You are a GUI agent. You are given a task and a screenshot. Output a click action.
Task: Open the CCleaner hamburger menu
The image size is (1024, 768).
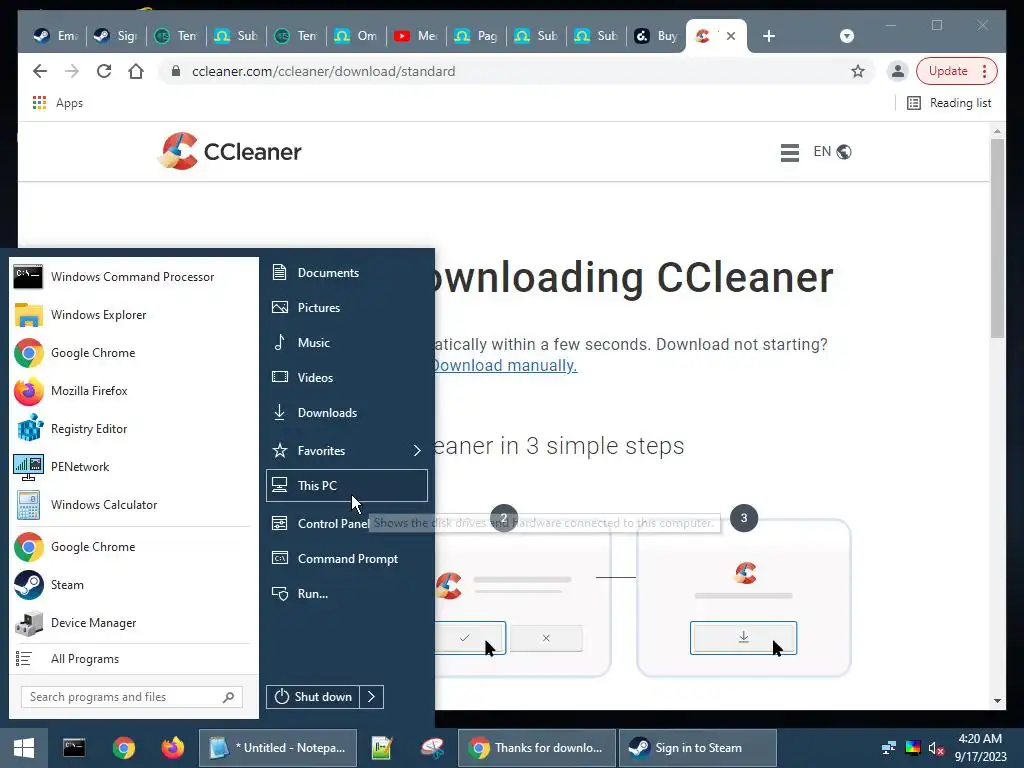(790, 152)
